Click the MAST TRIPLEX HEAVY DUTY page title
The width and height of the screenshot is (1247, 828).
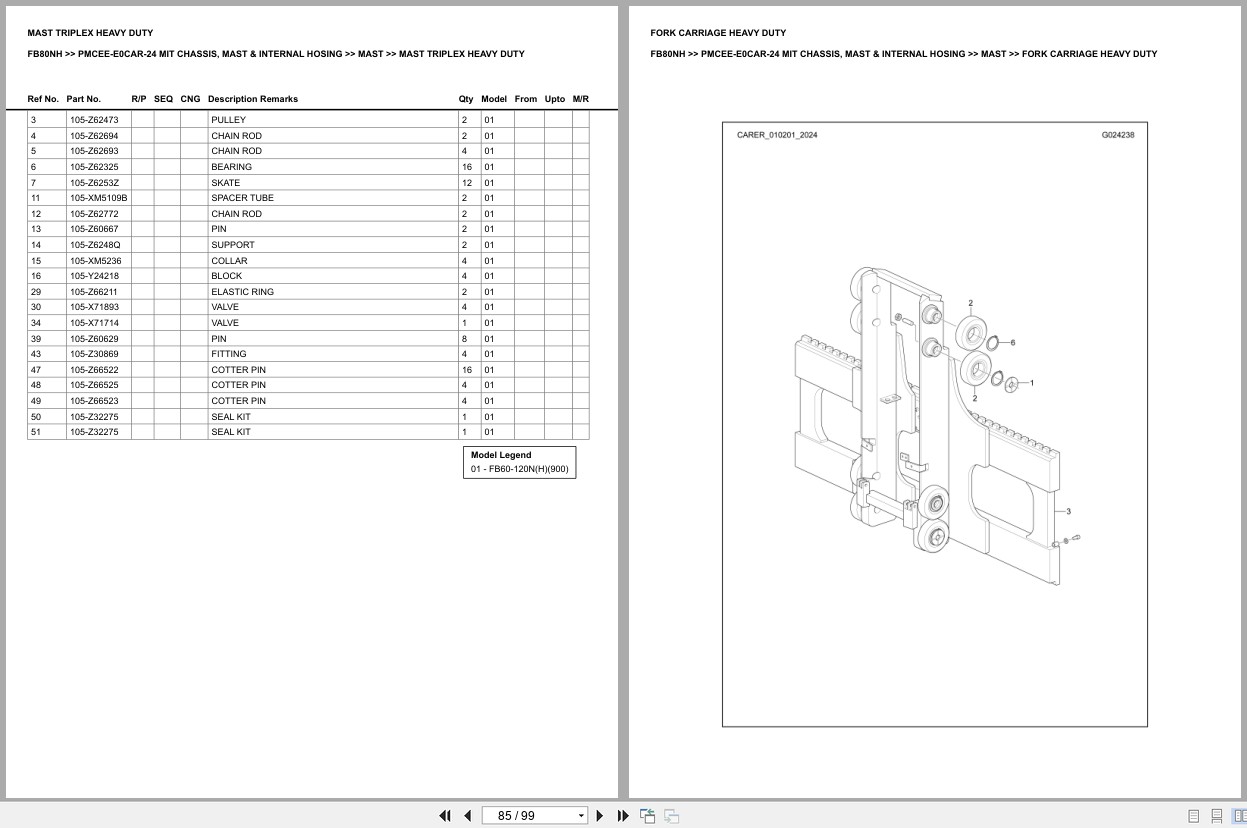[x=90, y=33]
